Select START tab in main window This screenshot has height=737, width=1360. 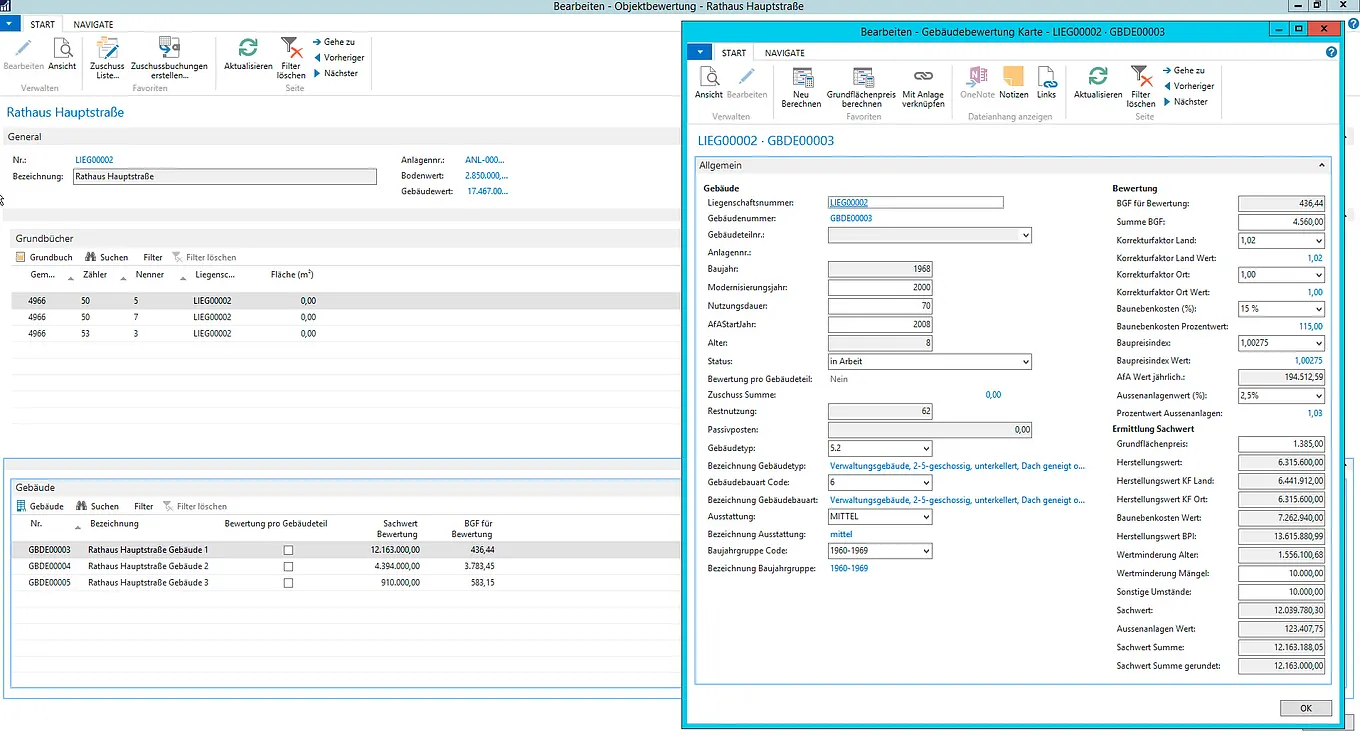click(x=42, y=24)
